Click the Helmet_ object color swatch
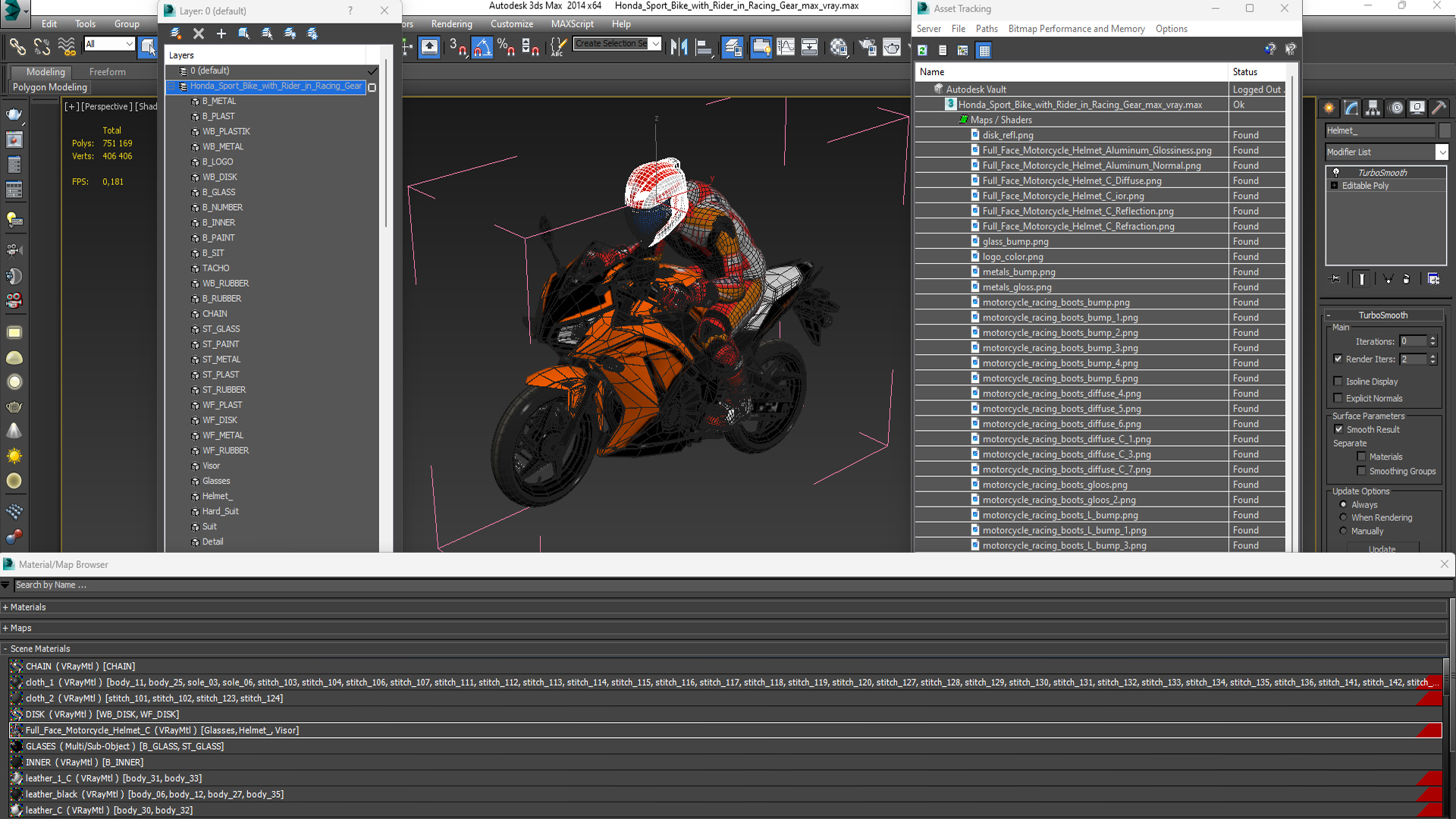The image size is (1456, 819). point(1445,130)
